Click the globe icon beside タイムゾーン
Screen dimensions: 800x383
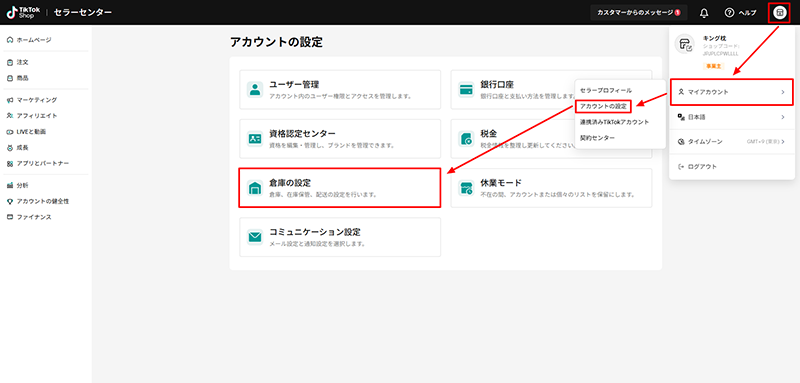click(x=681, y=142)
